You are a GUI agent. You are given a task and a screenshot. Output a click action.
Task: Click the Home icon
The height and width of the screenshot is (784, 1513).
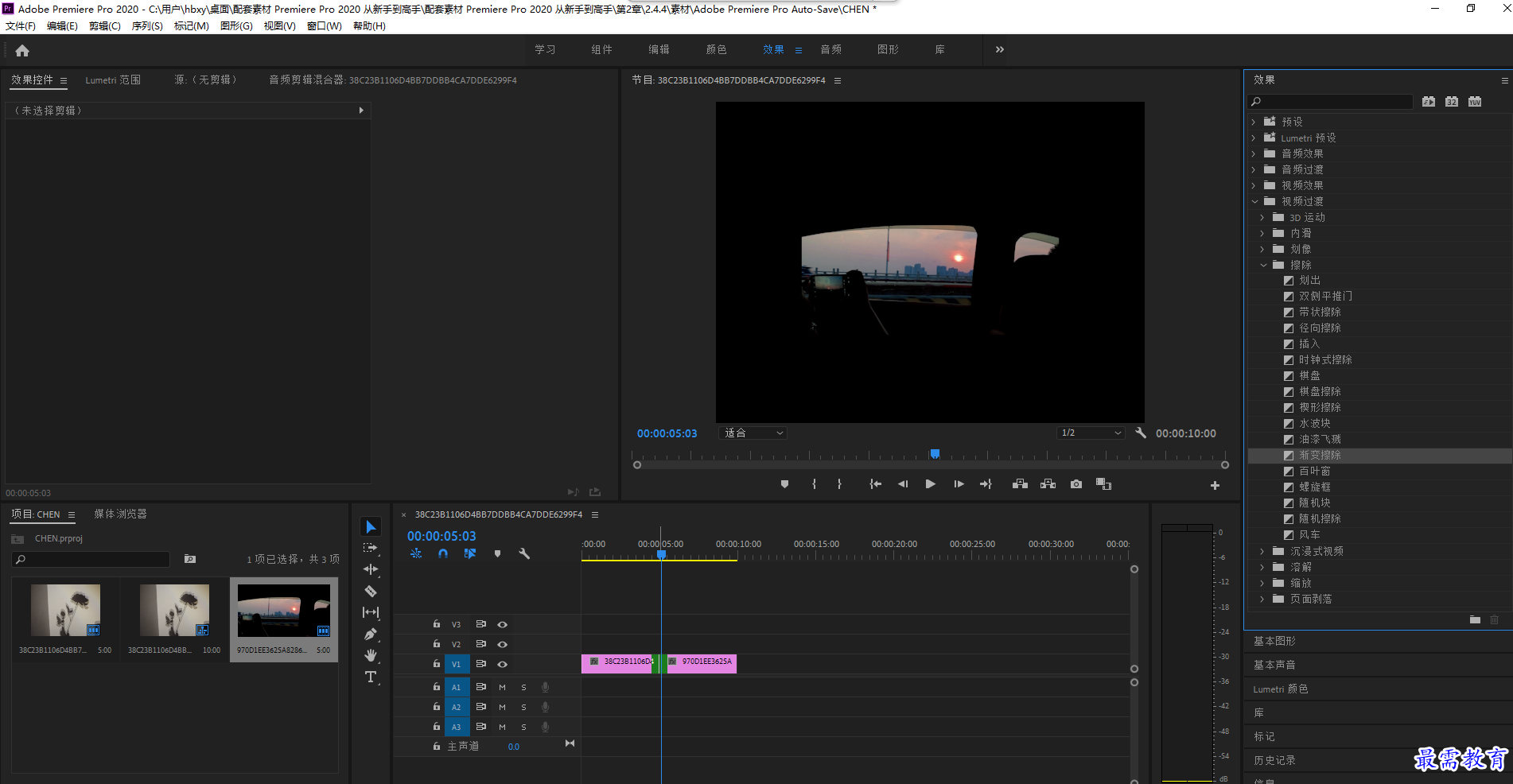22,50
